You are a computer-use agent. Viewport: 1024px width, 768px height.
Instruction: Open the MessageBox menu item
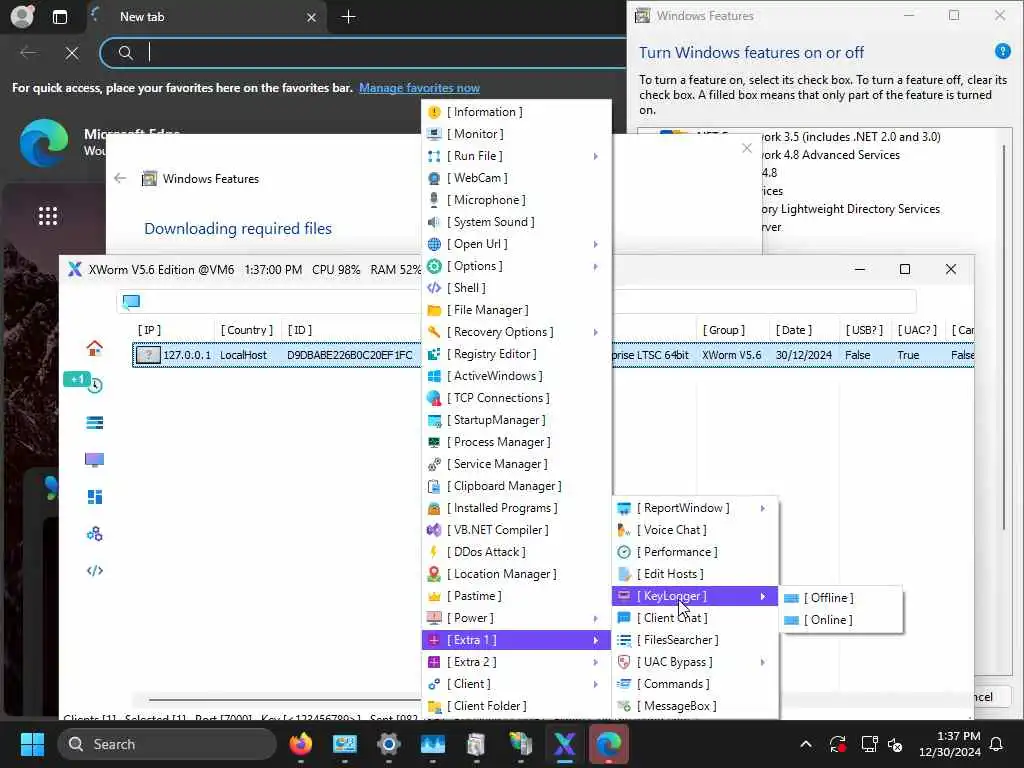click(x=695, y=706)
